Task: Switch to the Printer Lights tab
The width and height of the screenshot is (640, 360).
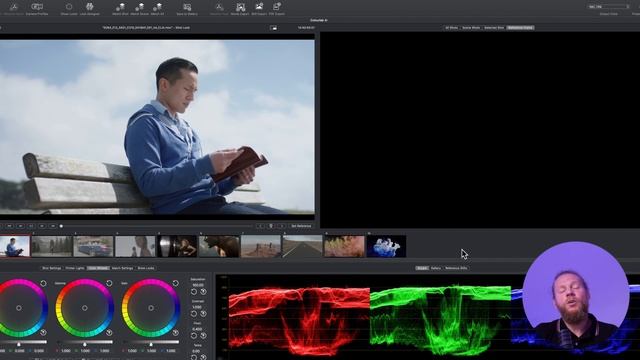Action: pyautogui.click(x=75, y=268)
